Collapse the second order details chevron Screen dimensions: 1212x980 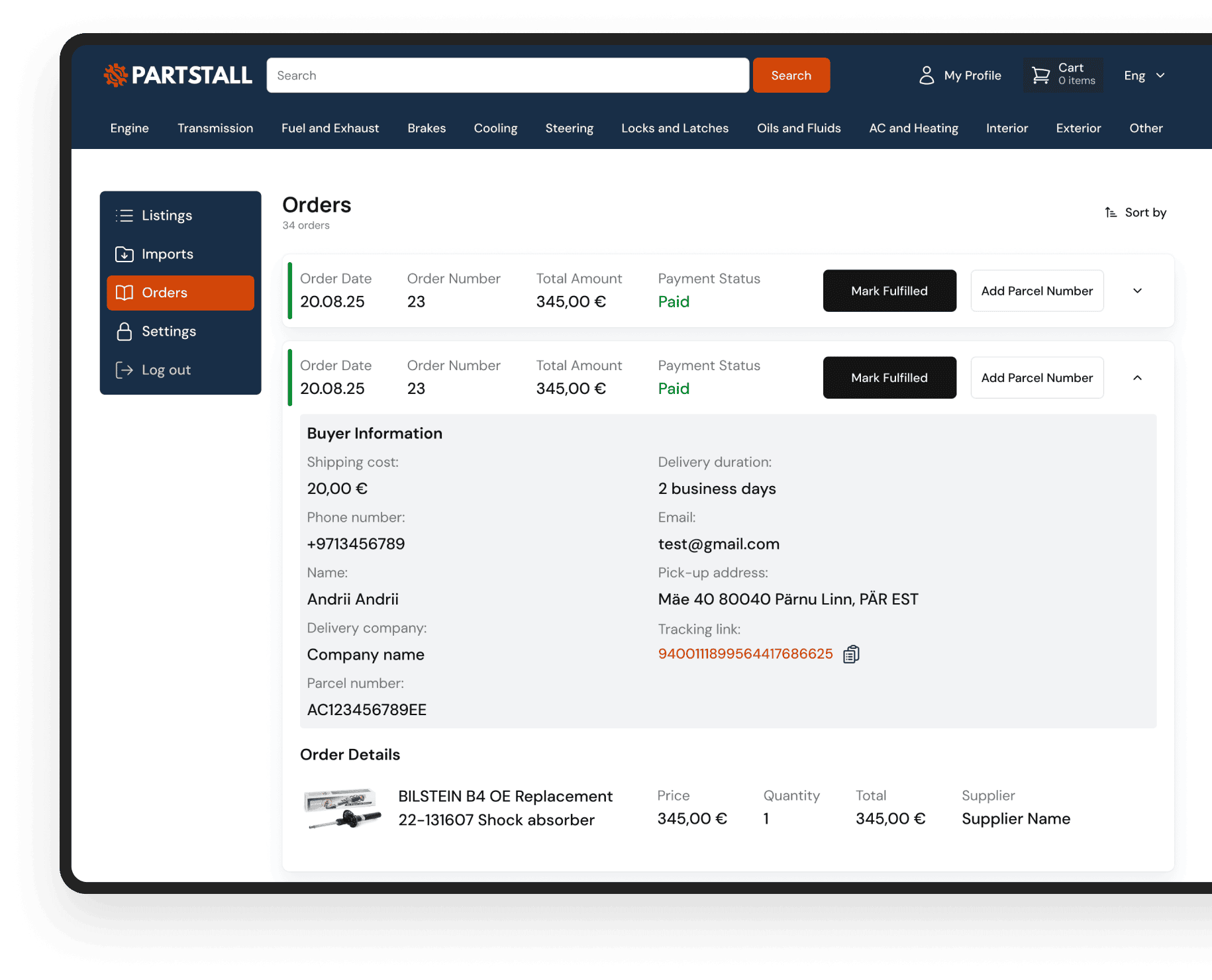[x=1137, y=377]
